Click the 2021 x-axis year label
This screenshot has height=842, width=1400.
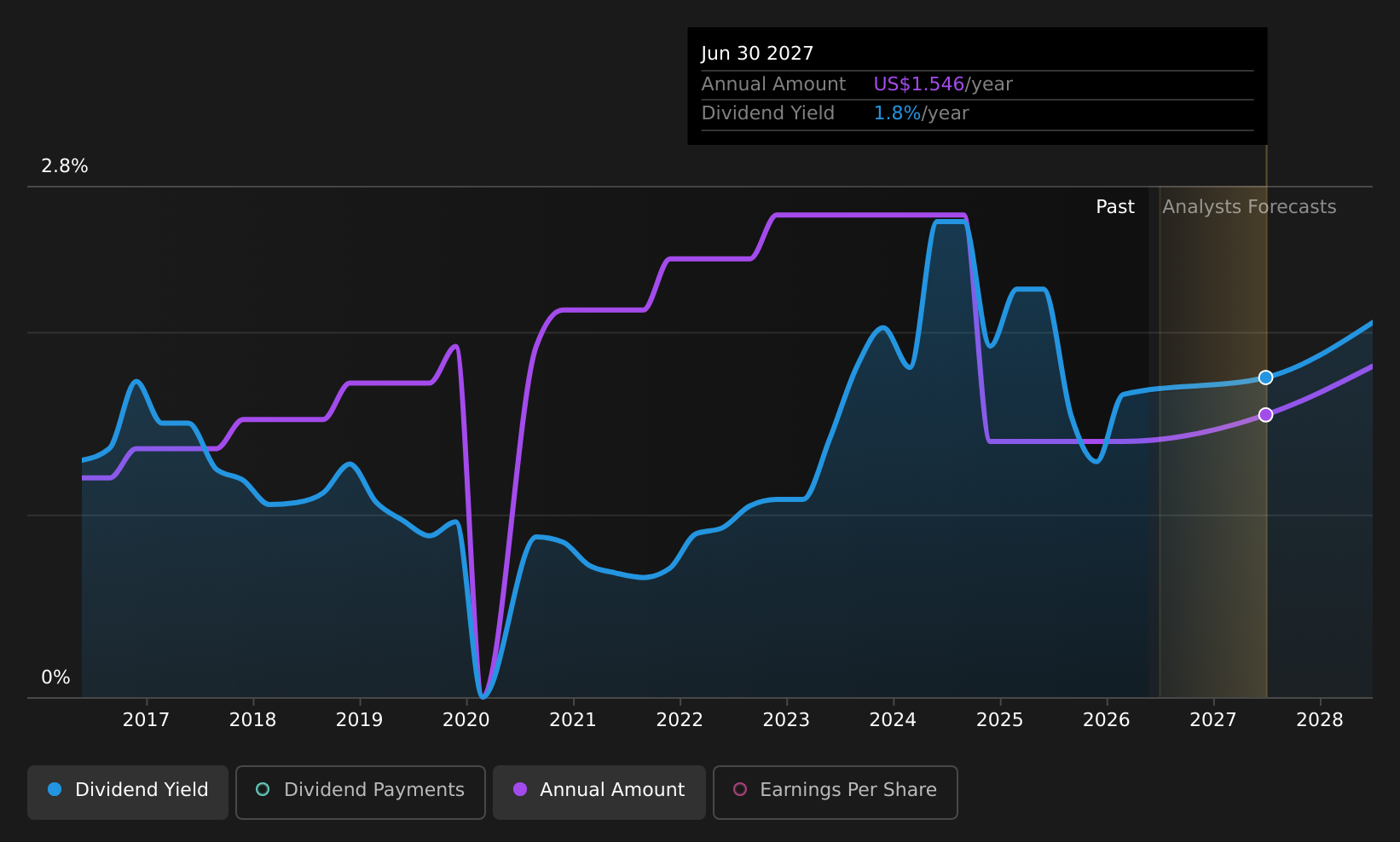(x=573, y=720)
